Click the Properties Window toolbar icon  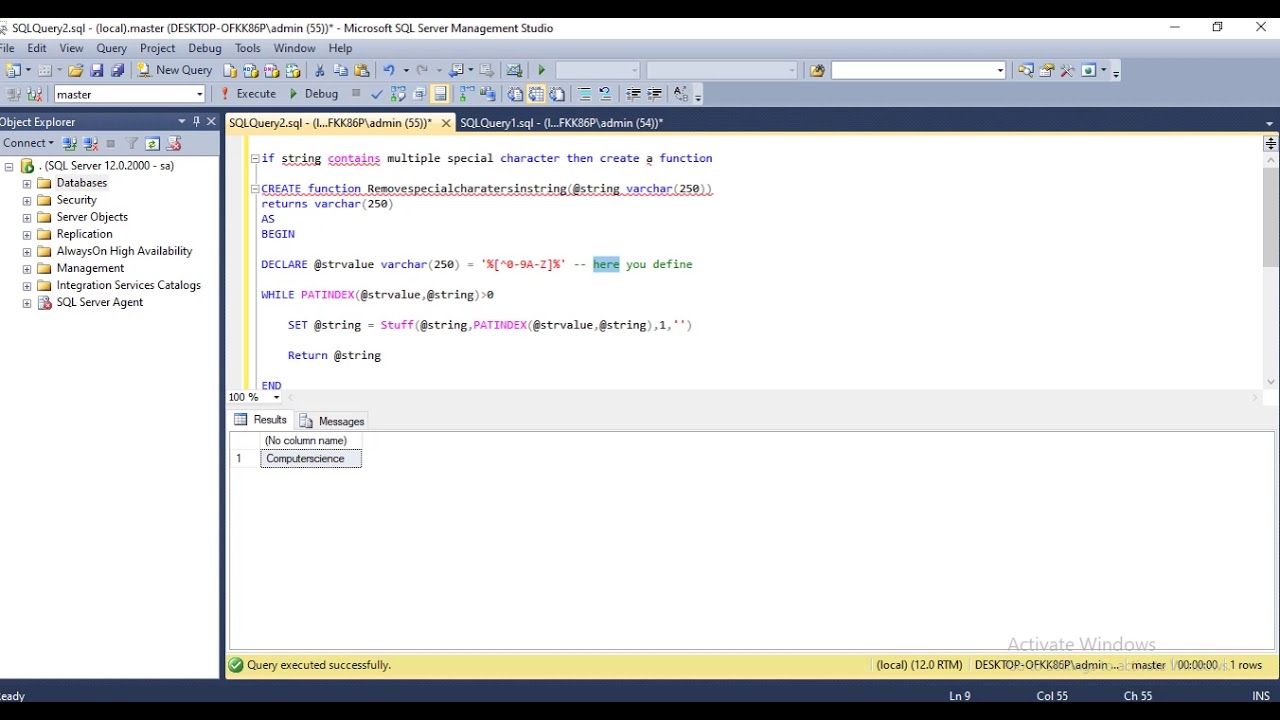tap(1046, 70)
